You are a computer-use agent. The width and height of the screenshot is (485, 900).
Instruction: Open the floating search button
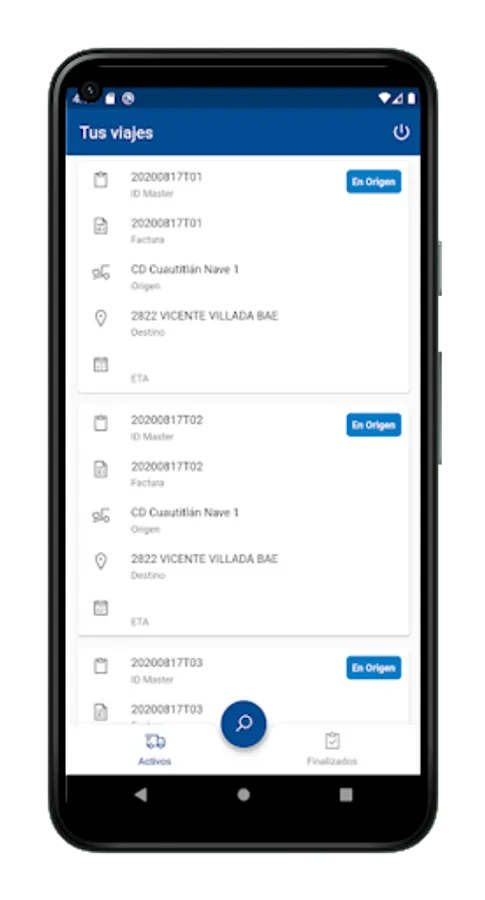[243, 723]
